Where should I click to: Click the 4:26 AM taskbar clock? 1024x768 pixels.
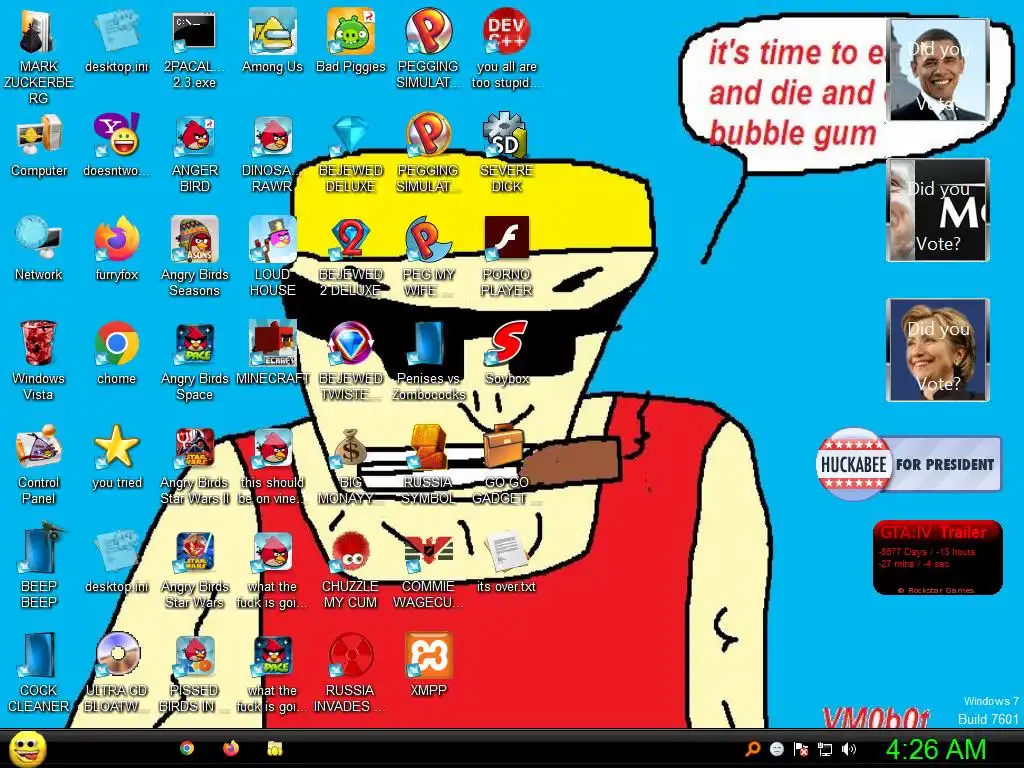pos(935,749)
